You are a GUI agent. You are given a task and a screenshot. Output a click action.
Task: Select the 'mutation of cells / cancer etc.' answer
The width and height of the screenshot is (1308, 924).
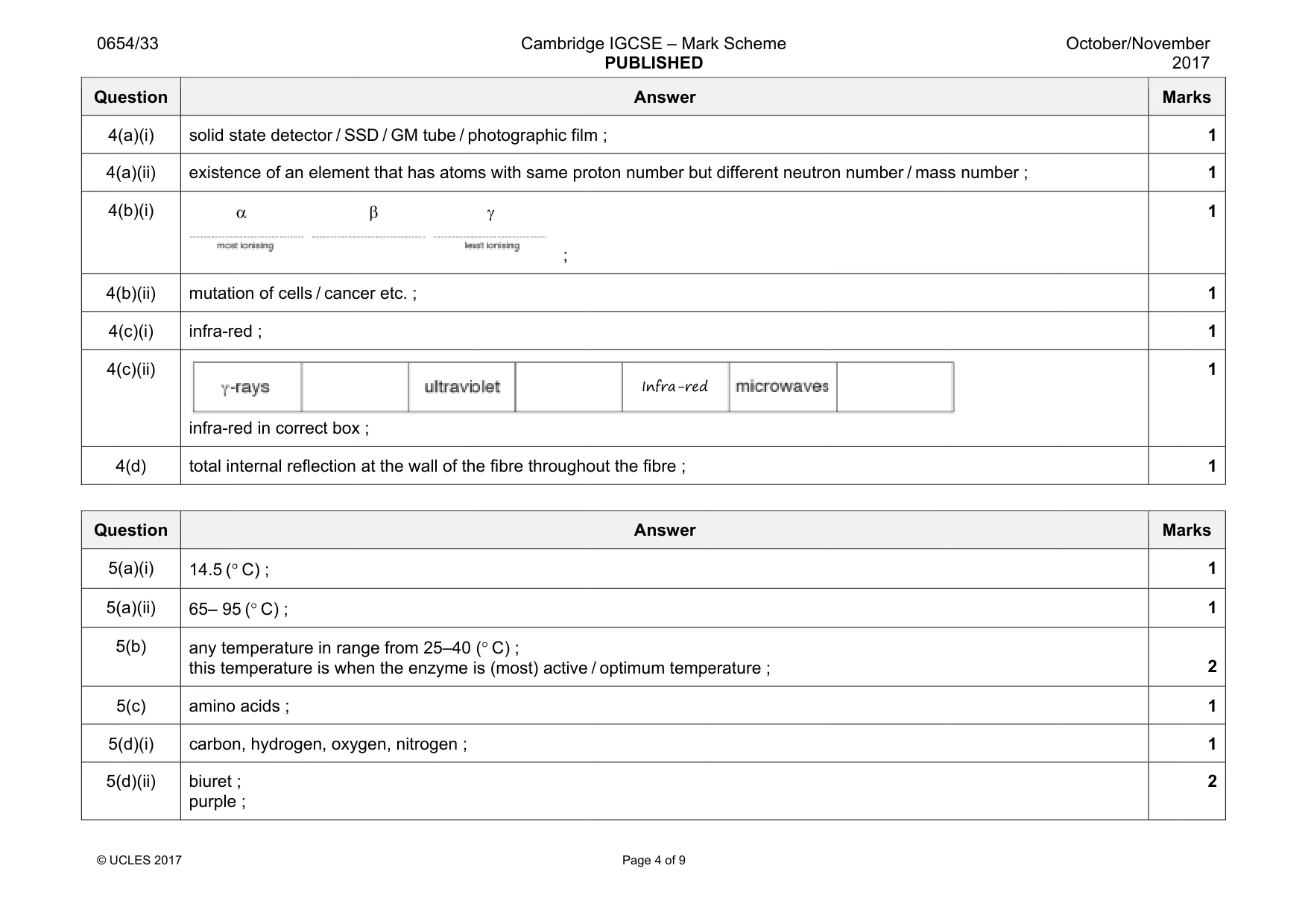point(303,294)
